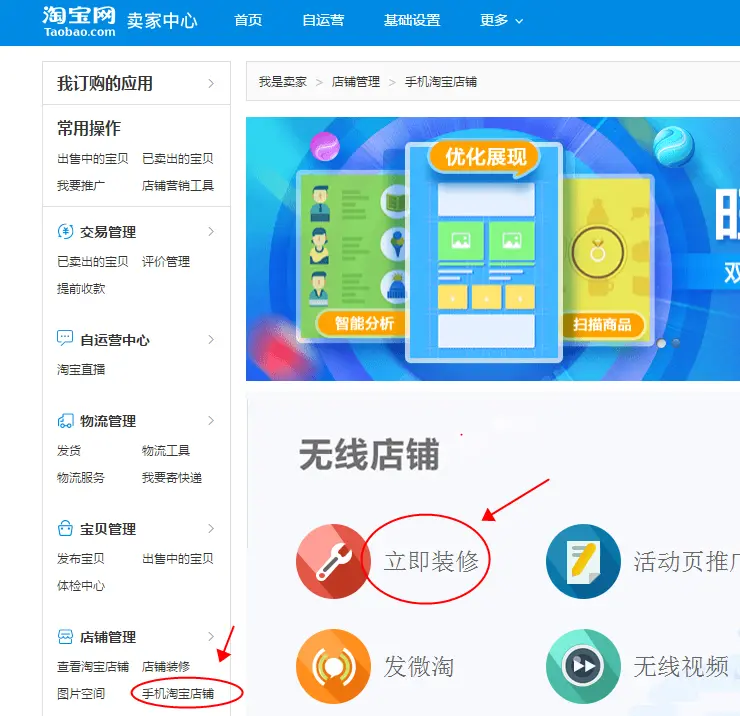Click the red wrench 立即装修 icon
740x716 pixels.
pyautogui.click(x=333, y=561)
